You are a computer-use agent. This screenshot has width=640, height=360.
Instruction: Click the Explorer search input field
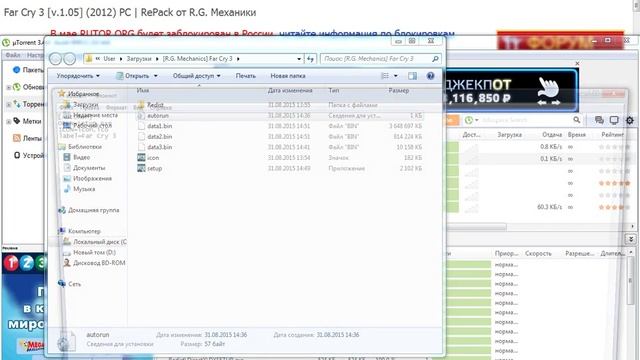coord(376,59)
